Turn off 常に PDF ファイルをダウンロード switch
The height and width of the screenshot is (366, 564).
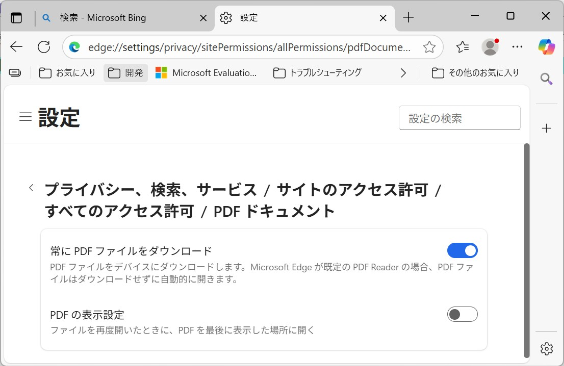pos(462,251)
